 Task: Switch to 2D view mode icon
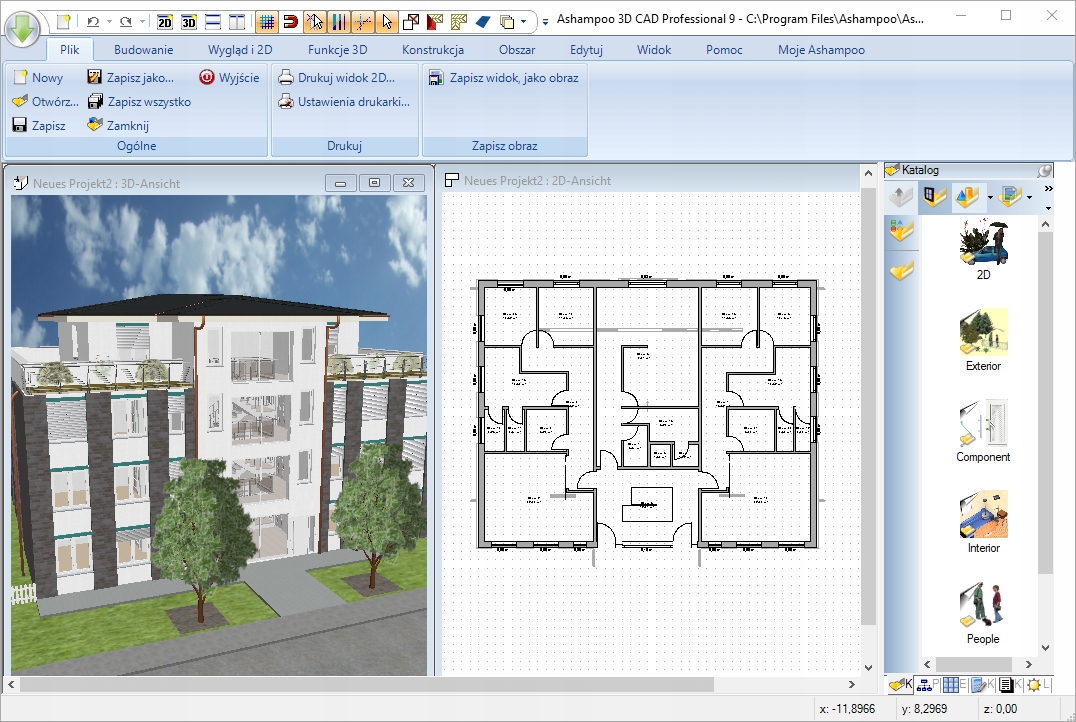(166, 20)
